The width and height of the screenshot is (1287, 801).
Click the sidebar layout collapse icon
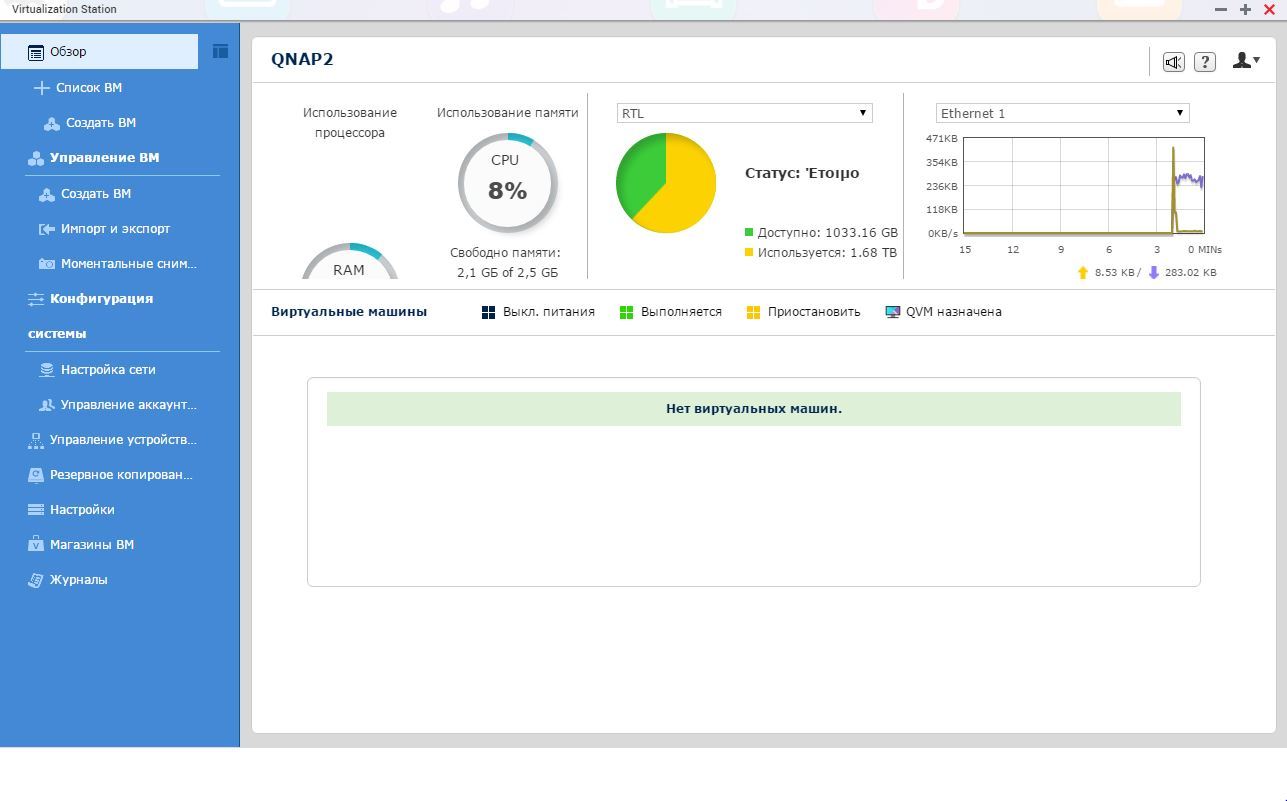(220, 51)
